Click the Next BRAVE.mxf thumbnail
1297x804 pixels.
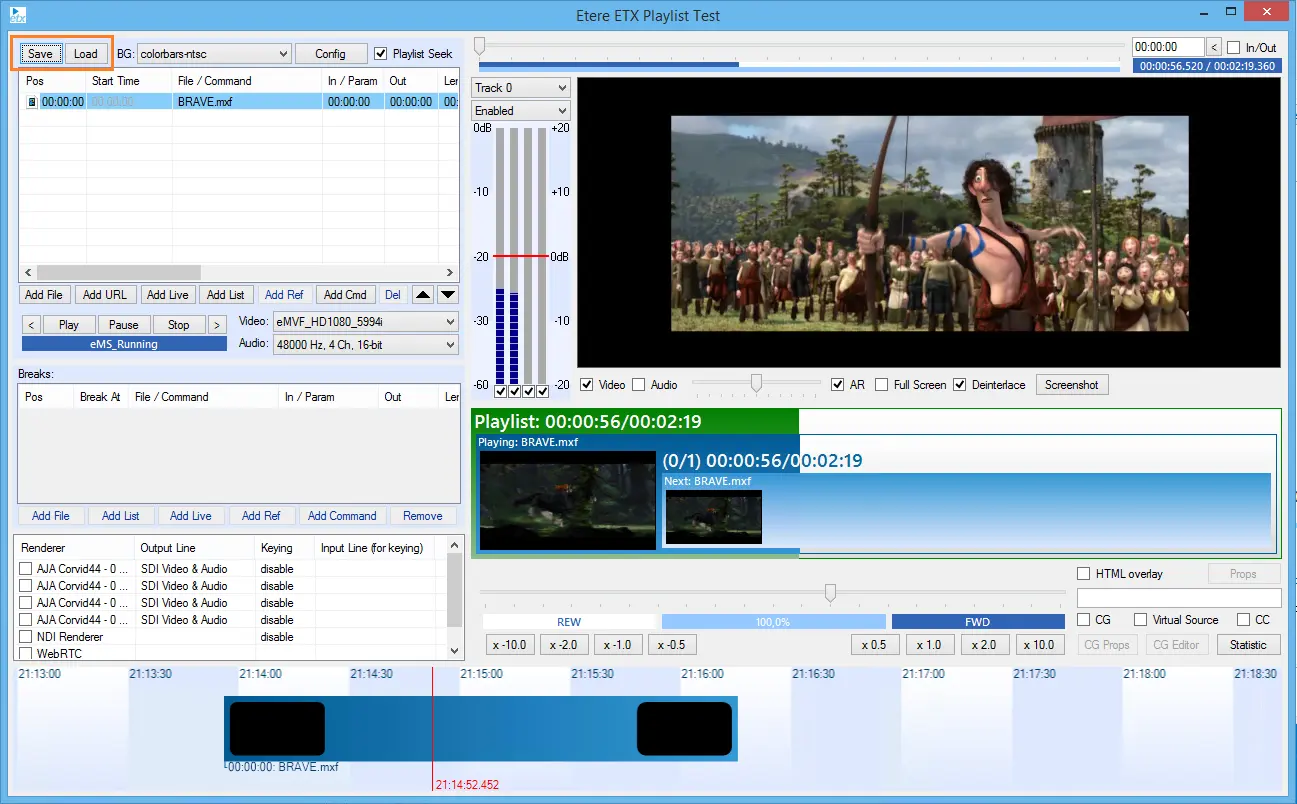(713, 517)
